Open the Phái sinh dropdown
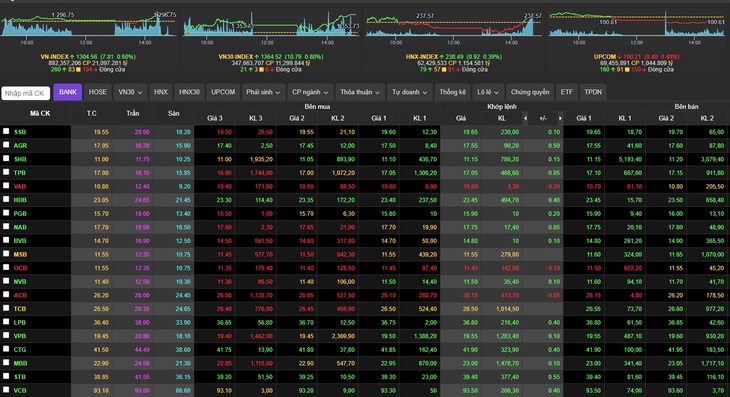 click(x=263, y=92)
